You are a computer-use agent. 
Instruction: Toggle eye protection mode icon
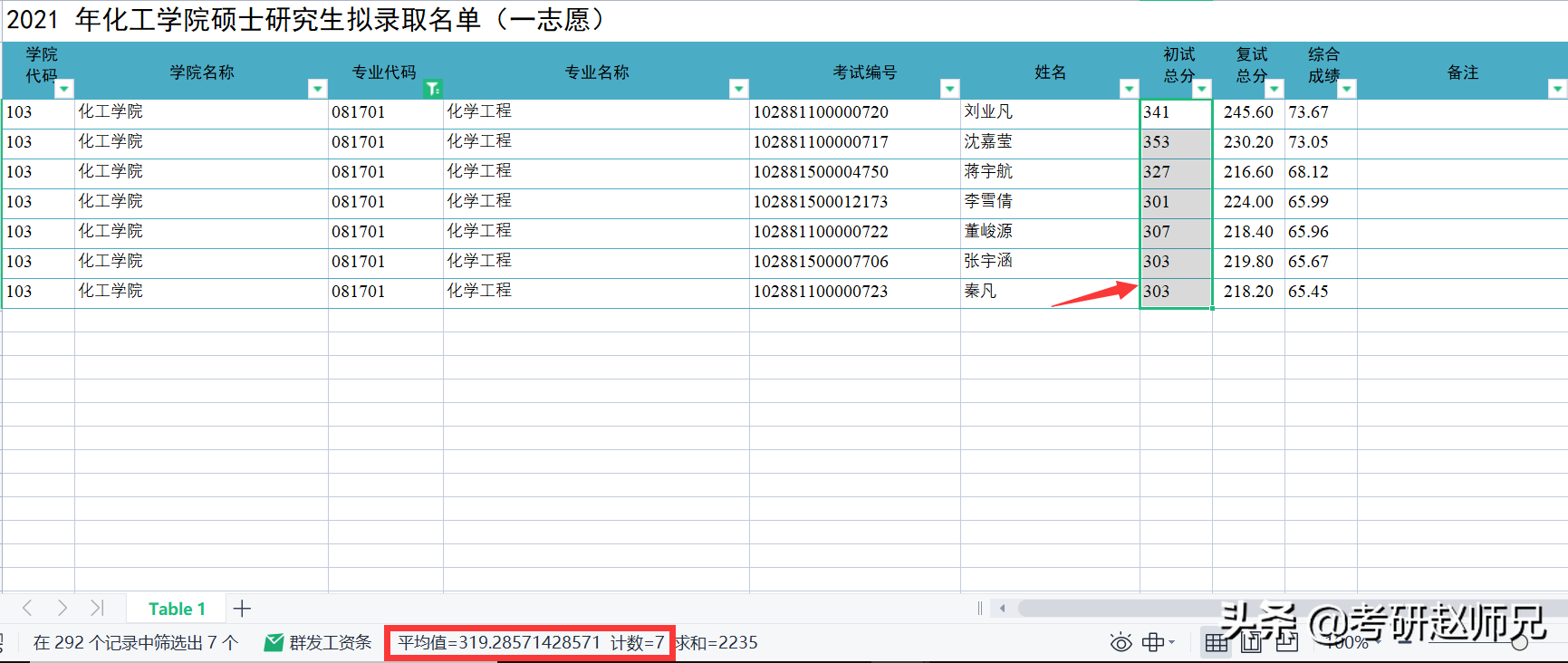click(x=1121, y=643)
